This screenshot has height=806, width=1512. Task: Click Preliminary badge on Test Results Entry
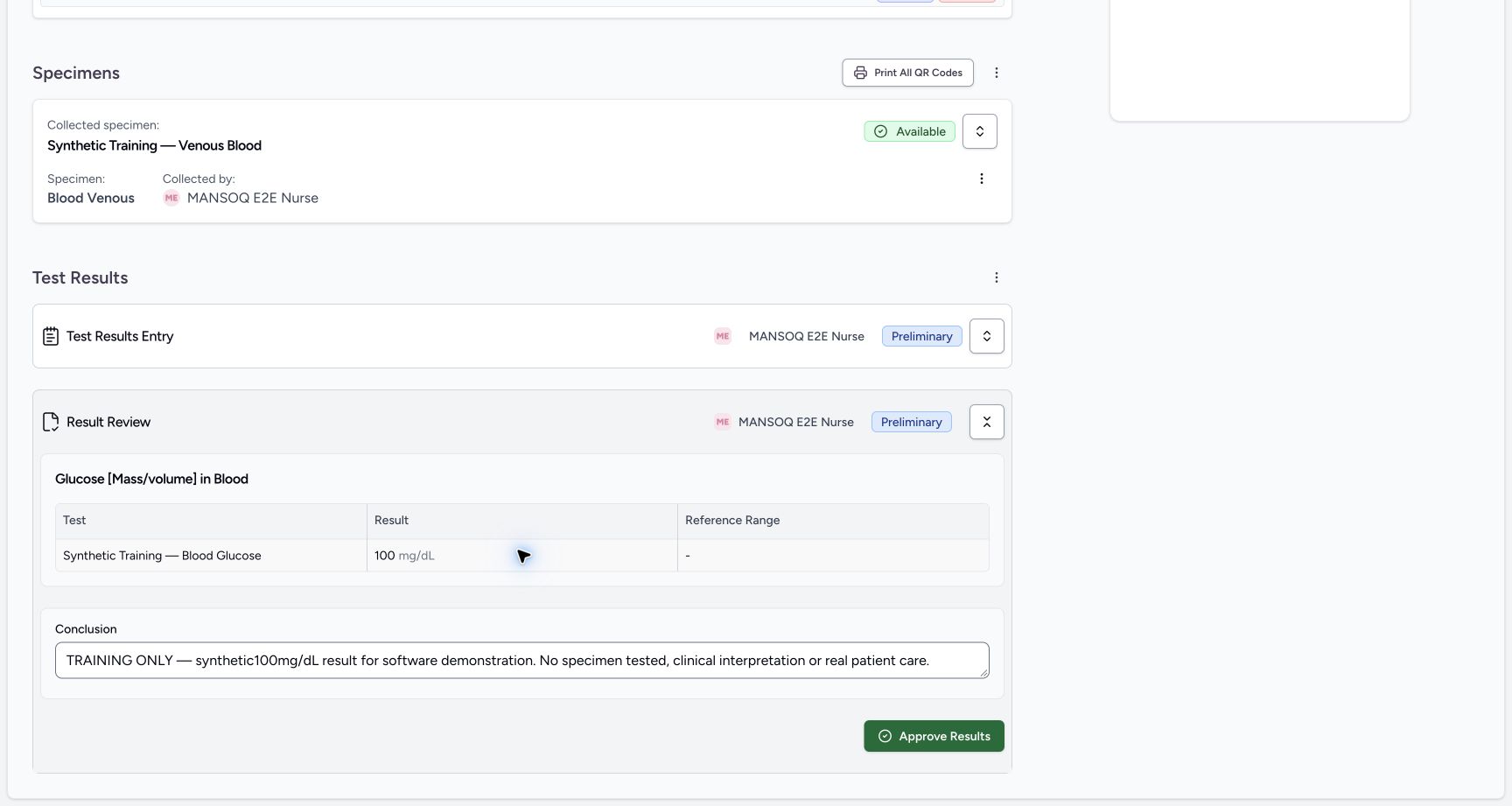(921, 336)
